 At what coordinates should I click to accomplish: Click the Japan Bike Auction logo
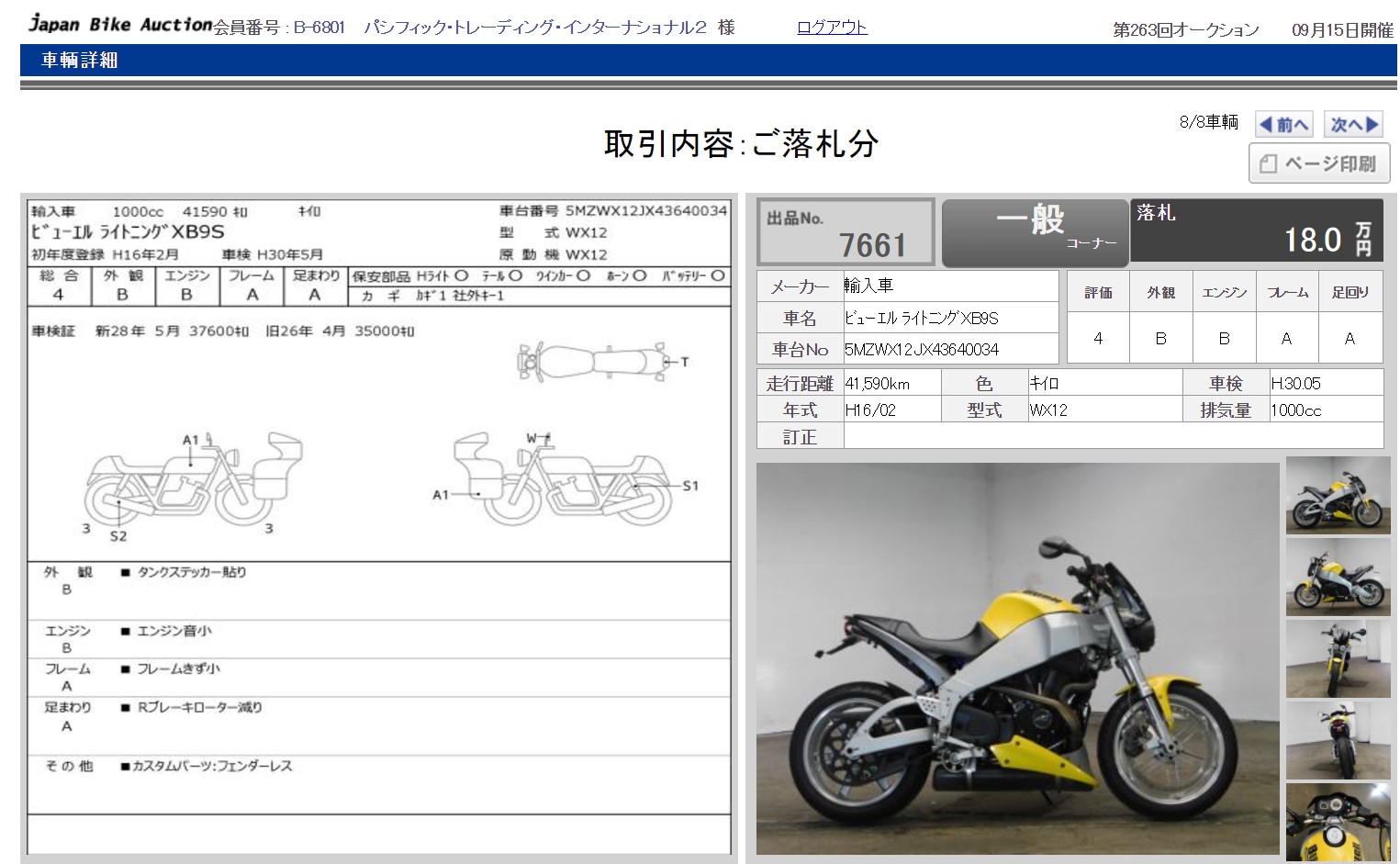120,24
